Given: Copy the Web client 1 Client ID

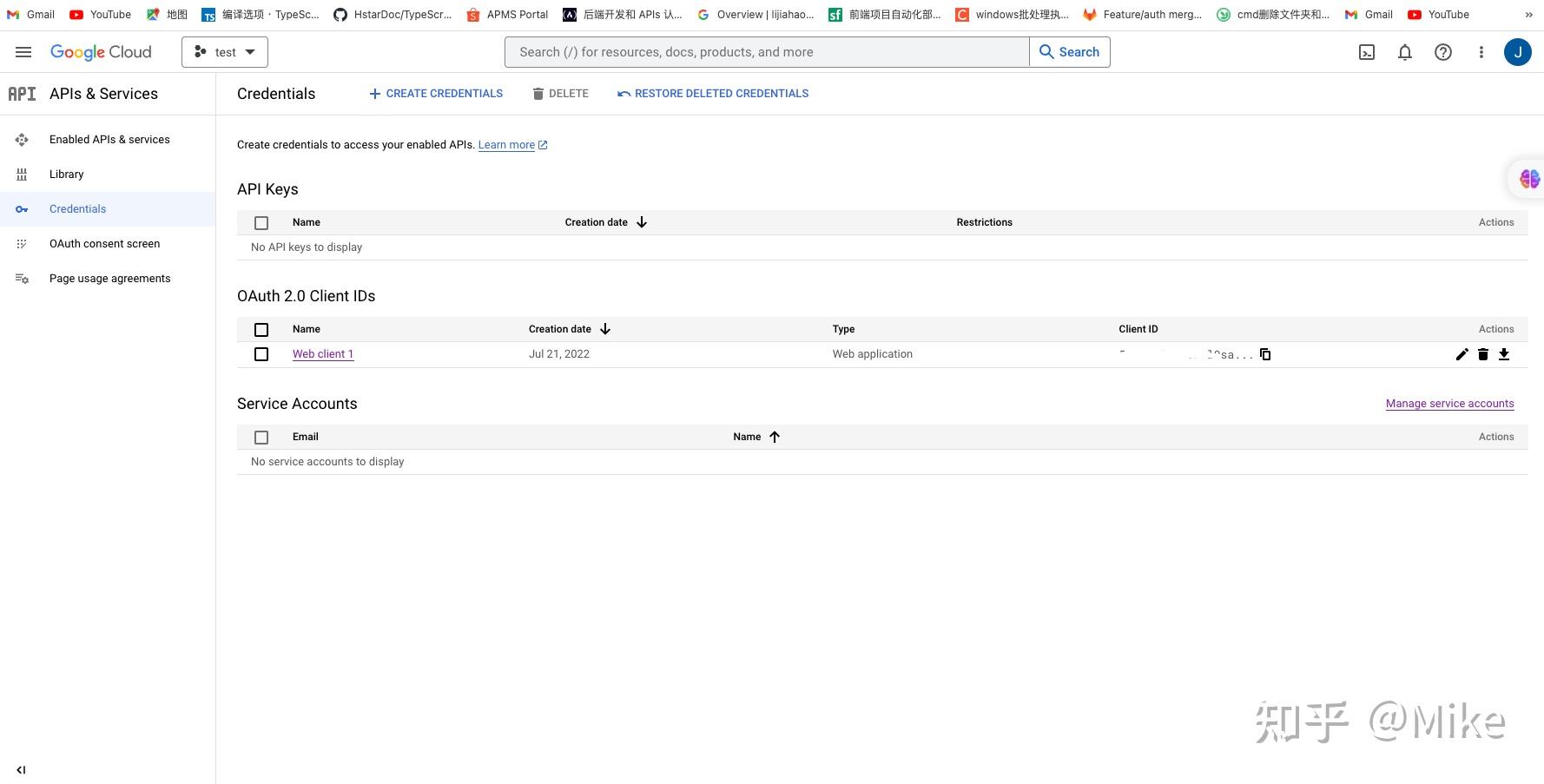Looking at the screenshot, I should tap(1265, 354).
